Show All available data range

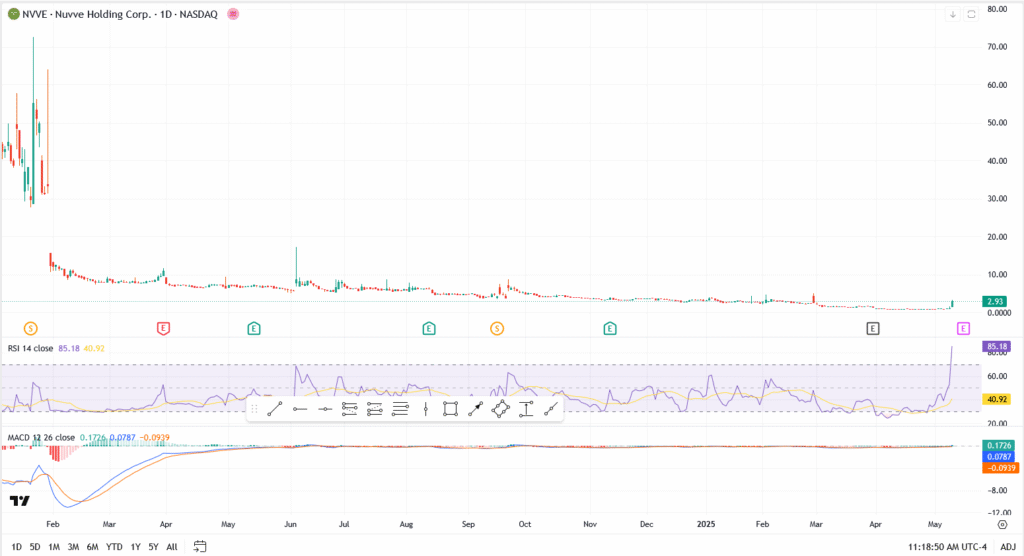point(172,547)
